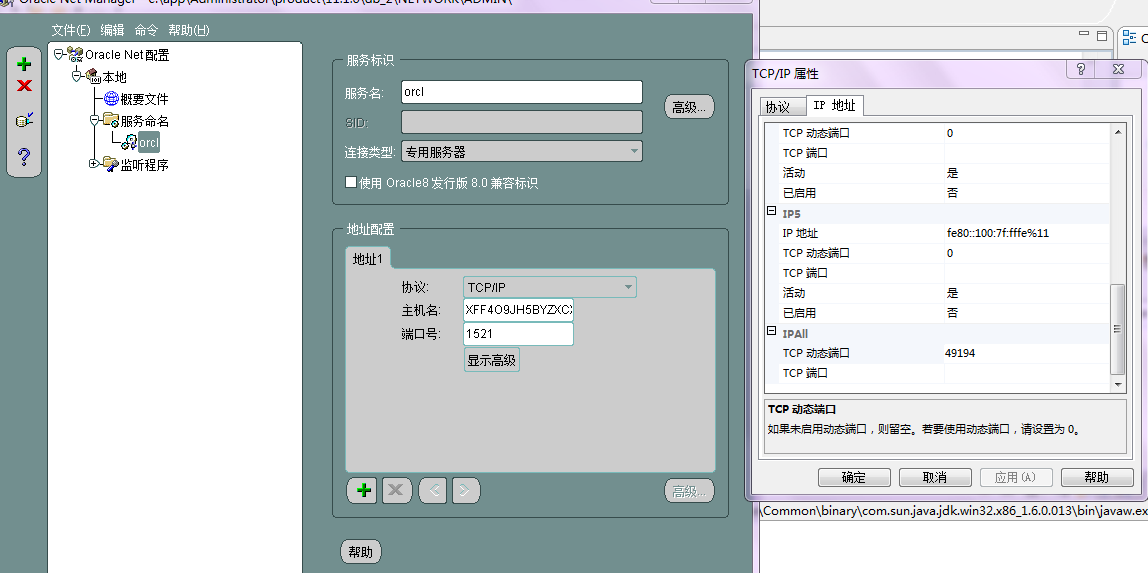Click 确定 in TCP/IP dialog
The image size is (1148, 573).
pos(854,477)
